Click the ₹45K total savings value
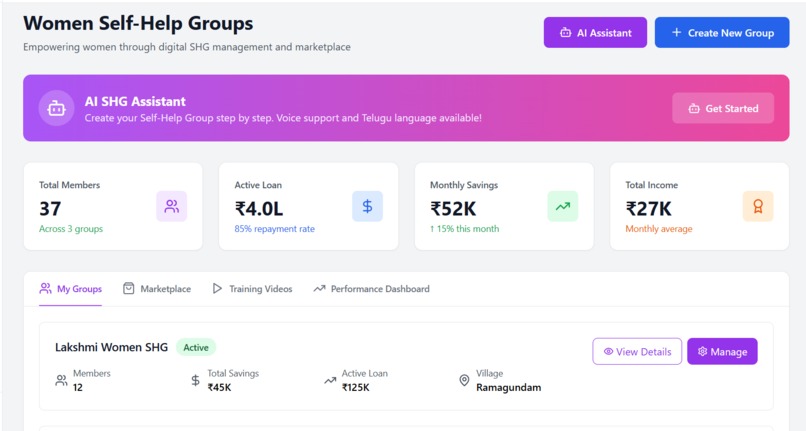Screen dimensions: 806x431 (x=219, y=387)
